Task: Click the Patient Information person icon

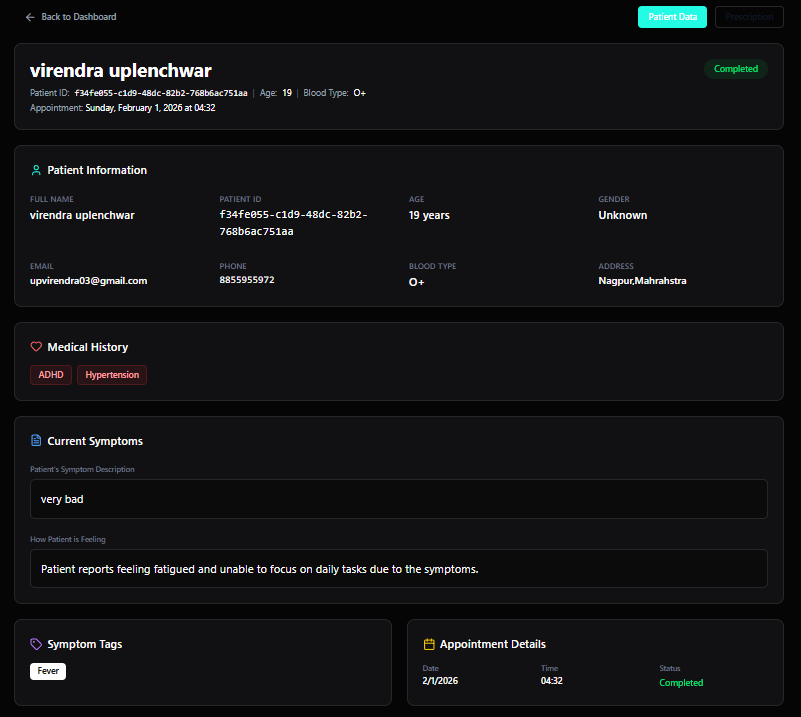Action: coord(36,170)
